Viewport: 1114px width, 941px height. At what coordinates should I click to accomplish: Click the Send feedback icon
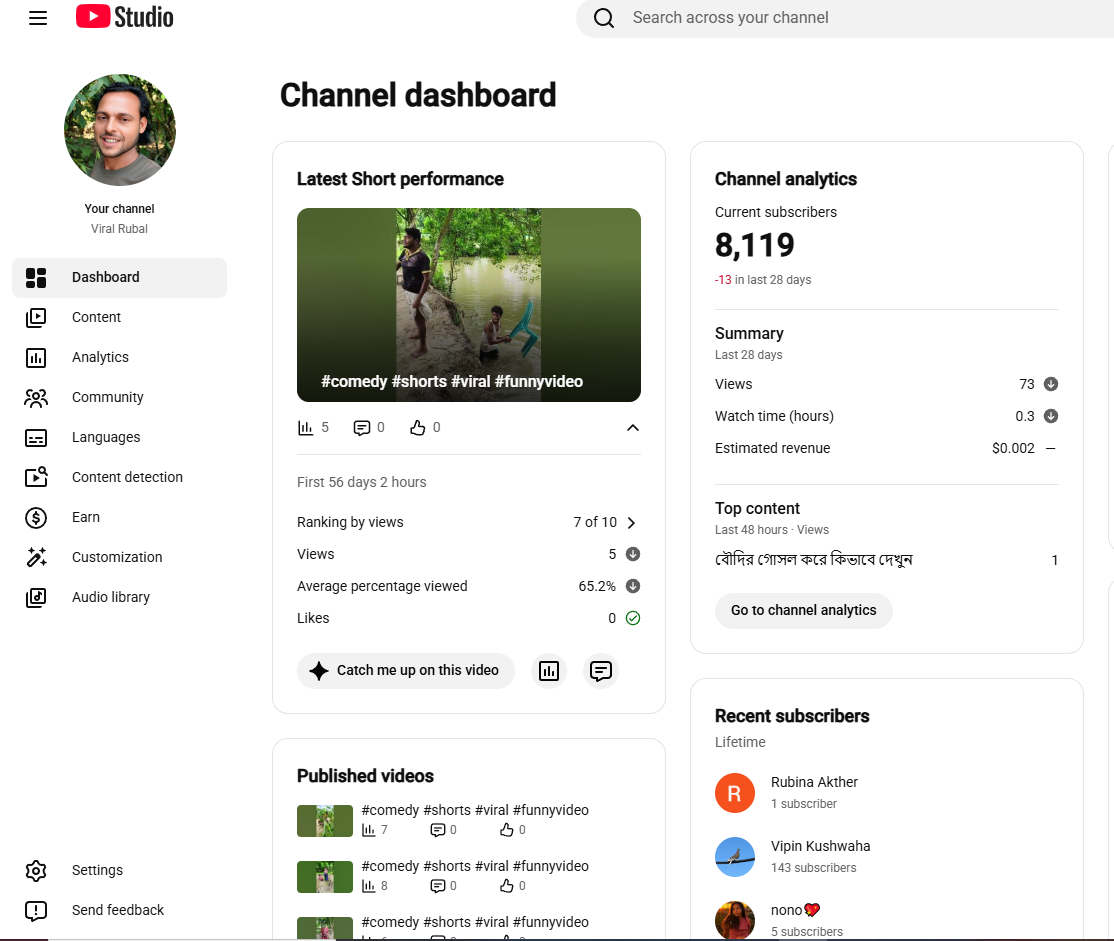tap(36, 910)
